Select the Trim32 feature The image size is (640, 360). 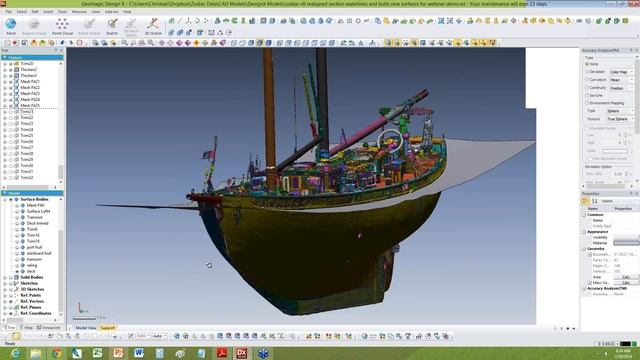[27, 178]
